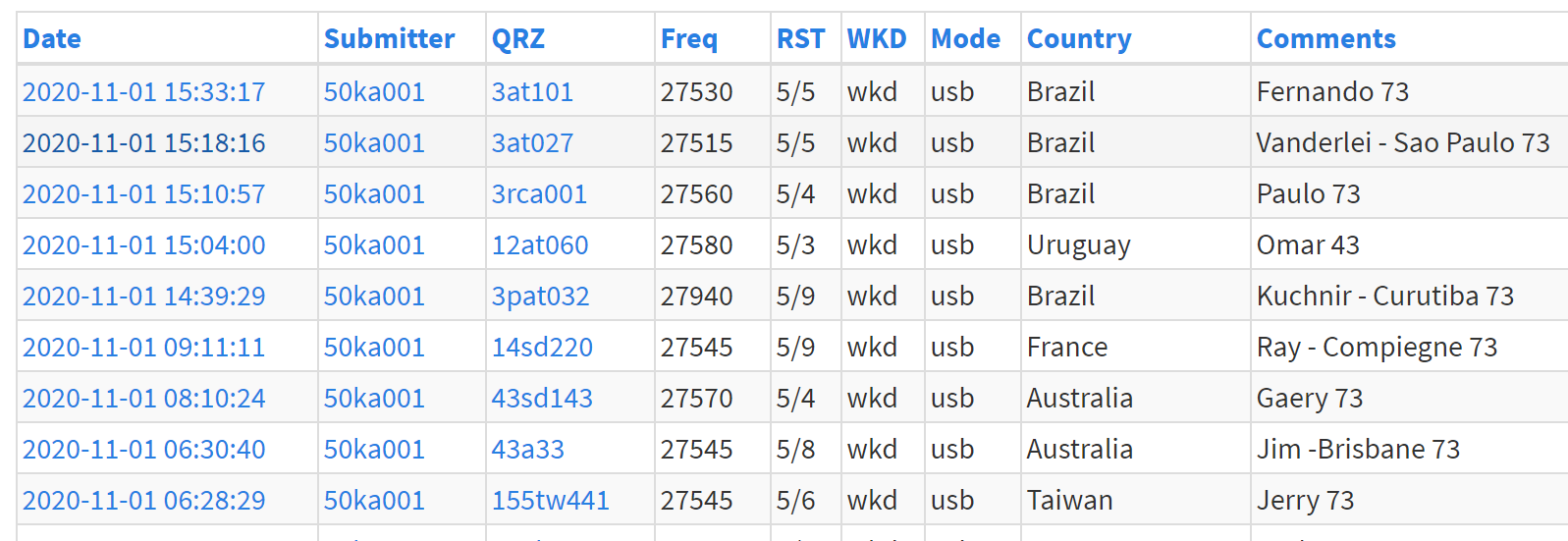Open the 3pat032 callsign page

[x=540, y=297]
